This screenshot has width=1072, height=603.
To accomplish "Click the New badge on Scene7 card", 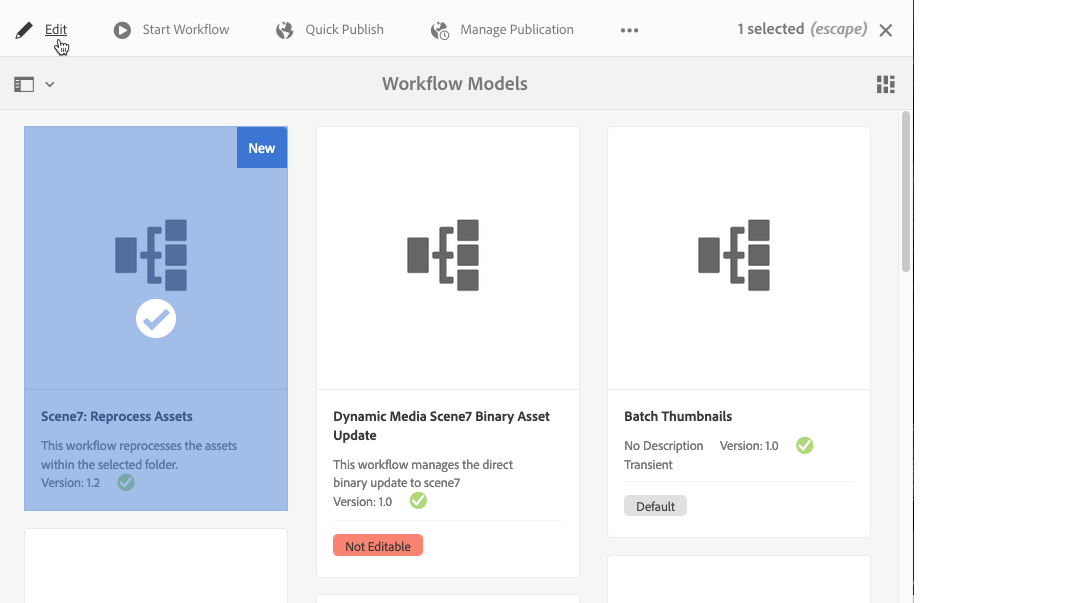I will tap(262, 148).
